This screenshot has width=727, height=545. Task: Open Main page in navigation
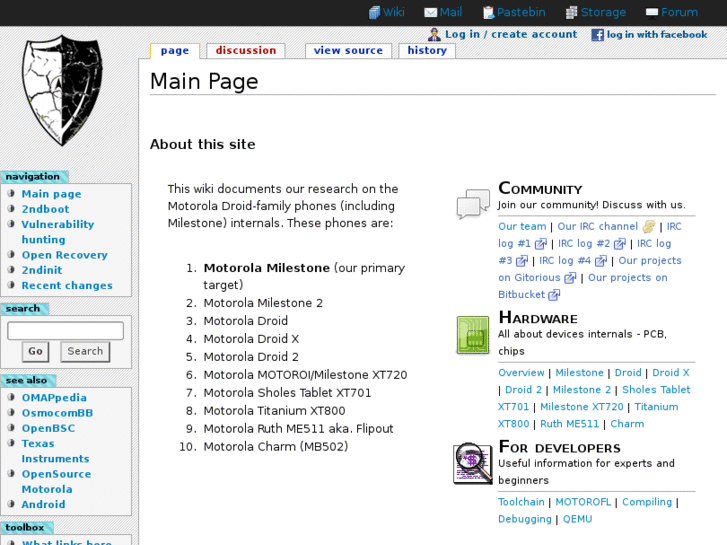[51, 194]
